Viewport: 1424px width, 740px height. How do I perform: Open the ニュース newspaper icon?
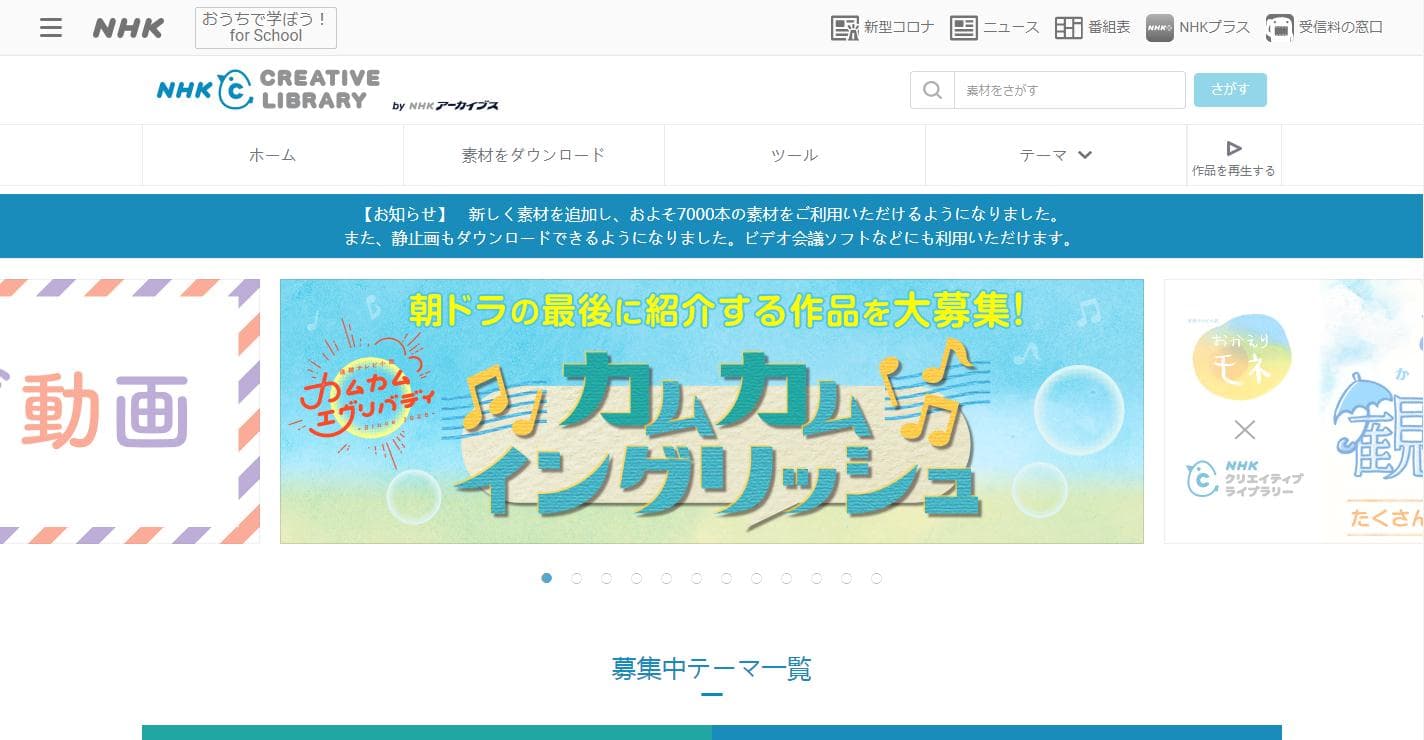click(963, 28)
